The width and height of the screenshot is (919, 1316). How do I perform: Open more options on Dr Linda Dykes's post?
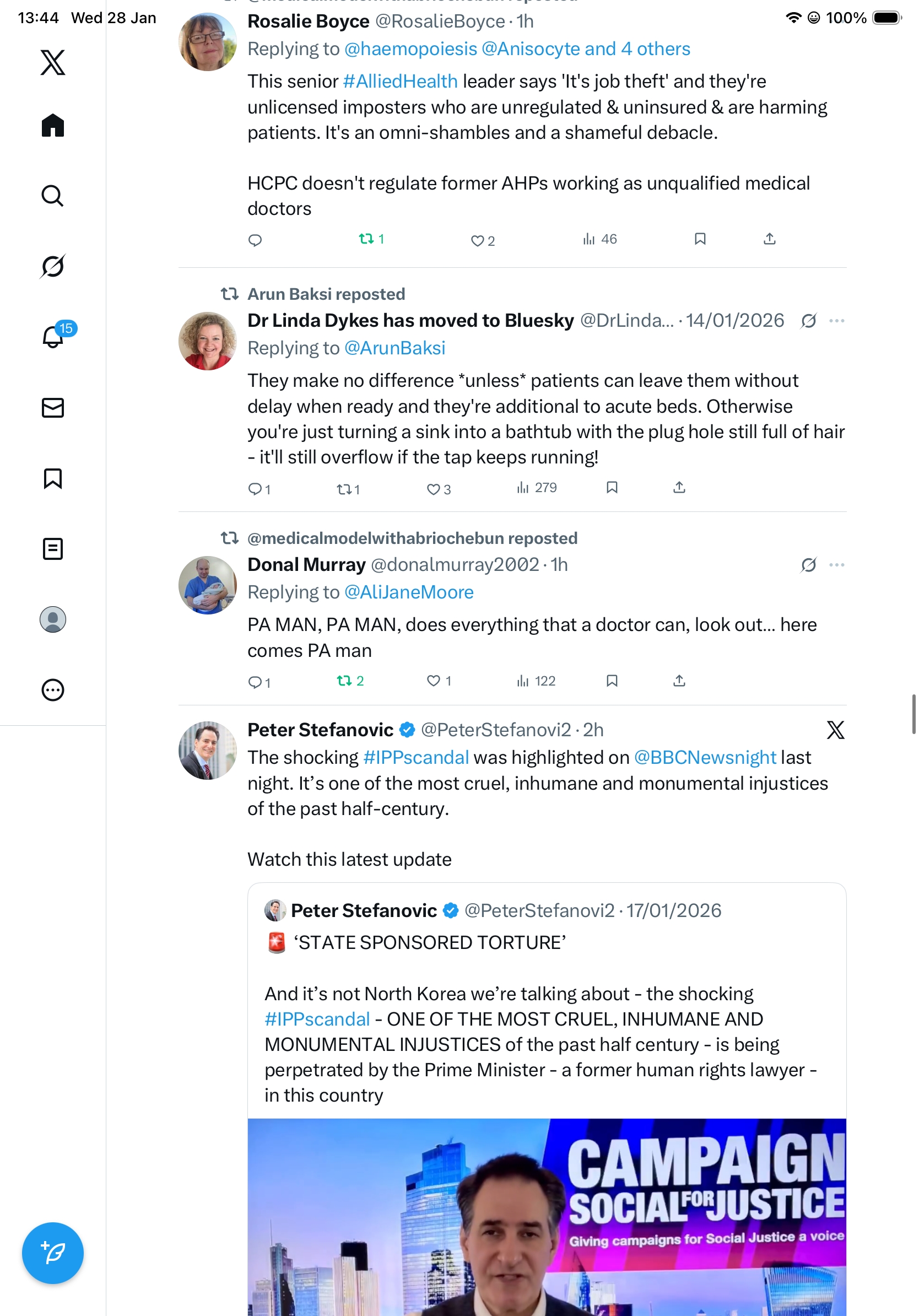pyautogui.click(x=836, y=321)
